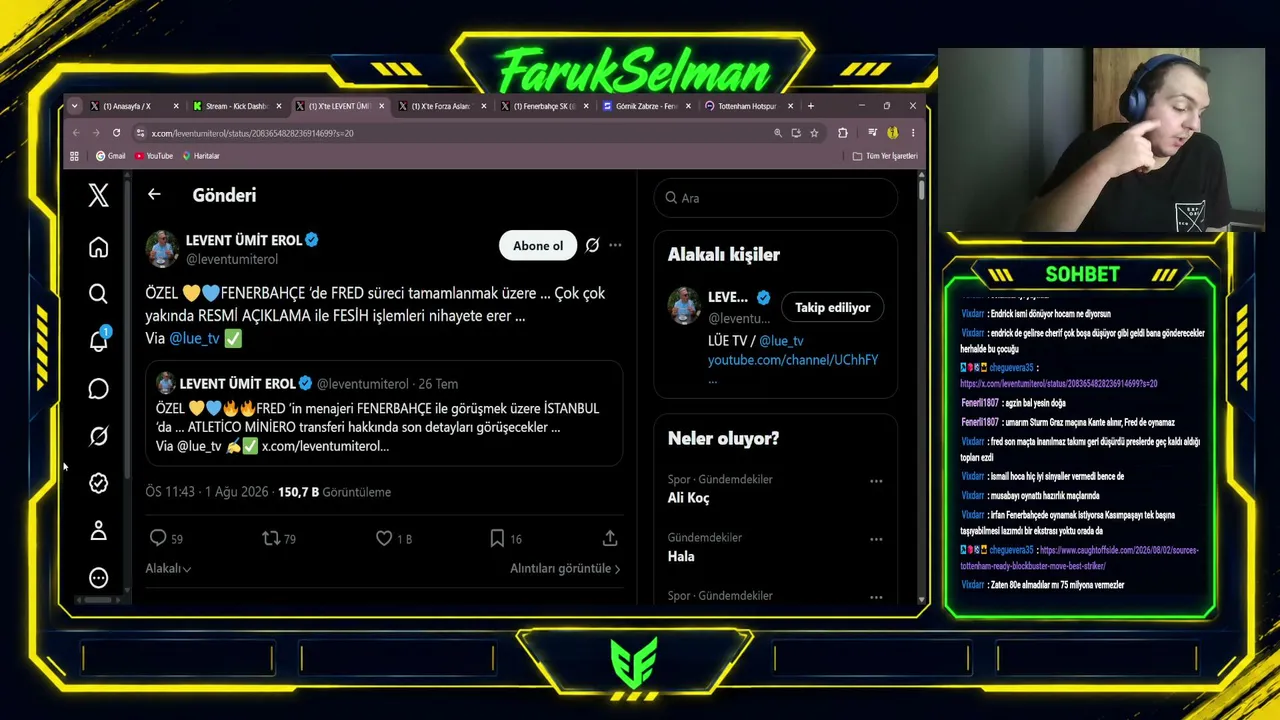Share the post via the share icon

[x=610, y=538]
